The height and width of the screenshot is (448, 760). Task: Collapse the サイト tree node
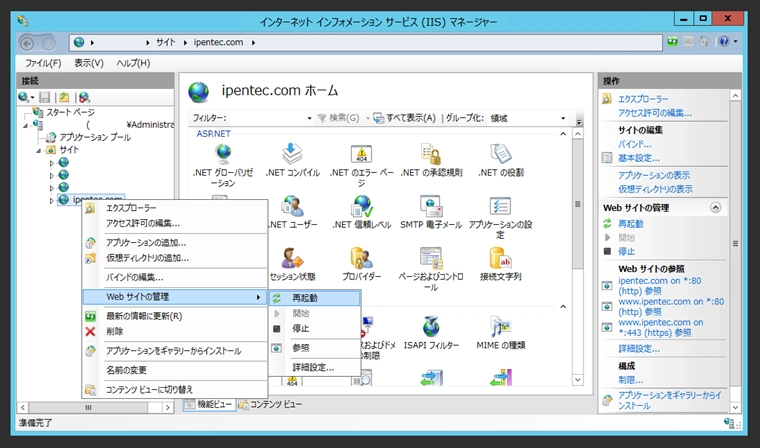pyautogui.click(x=38, y=150)
